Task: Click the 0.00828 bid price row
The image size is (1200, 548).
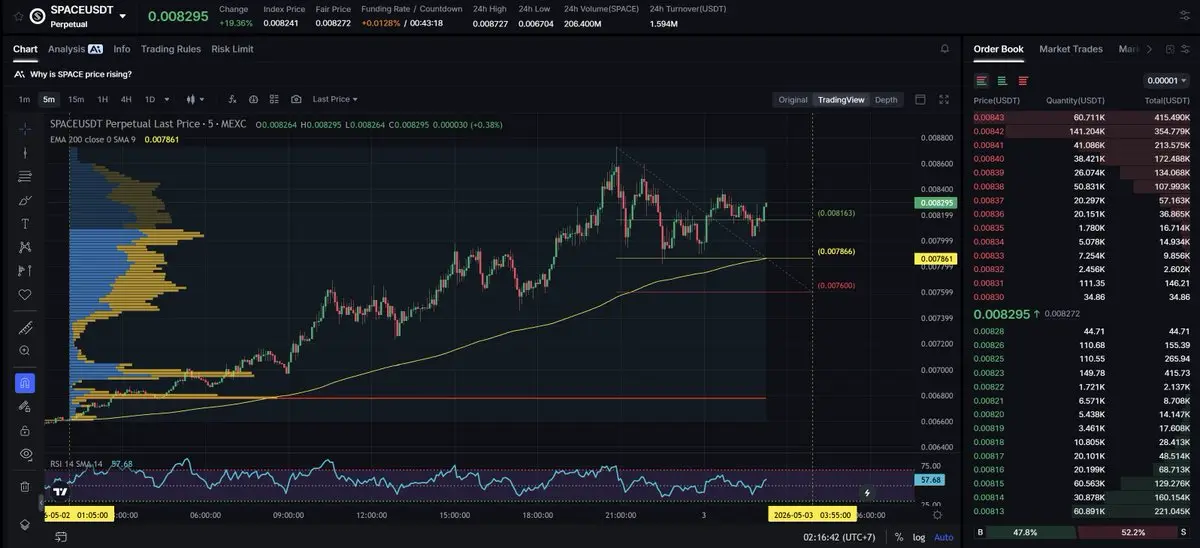Action: pyautogui.click(x=1081, y=331)
